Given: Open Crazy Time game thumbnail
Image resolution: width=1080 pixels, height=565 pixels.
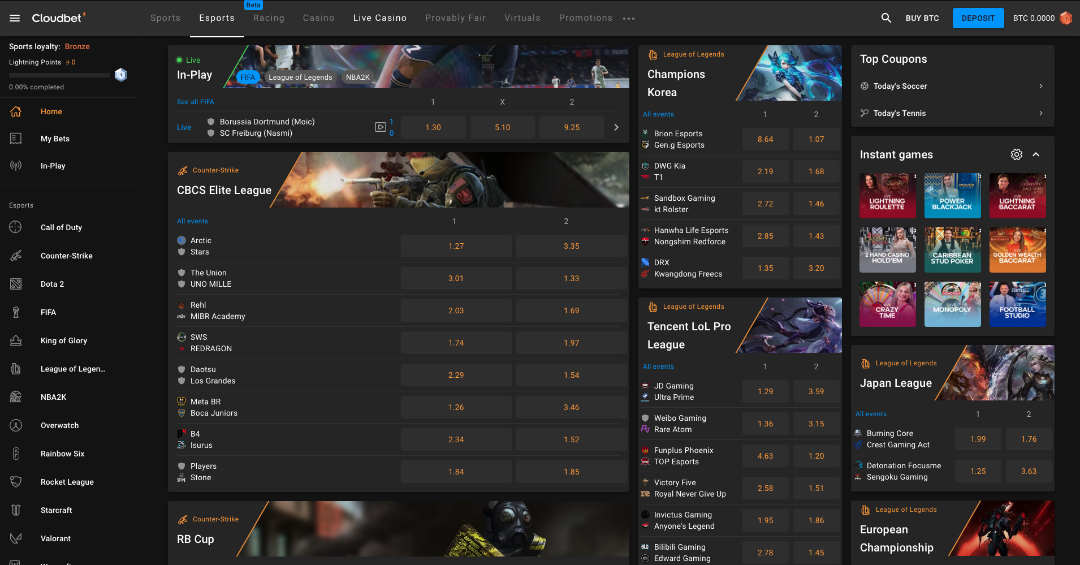Looking at the screenshot, I should (x=887, y=304).
